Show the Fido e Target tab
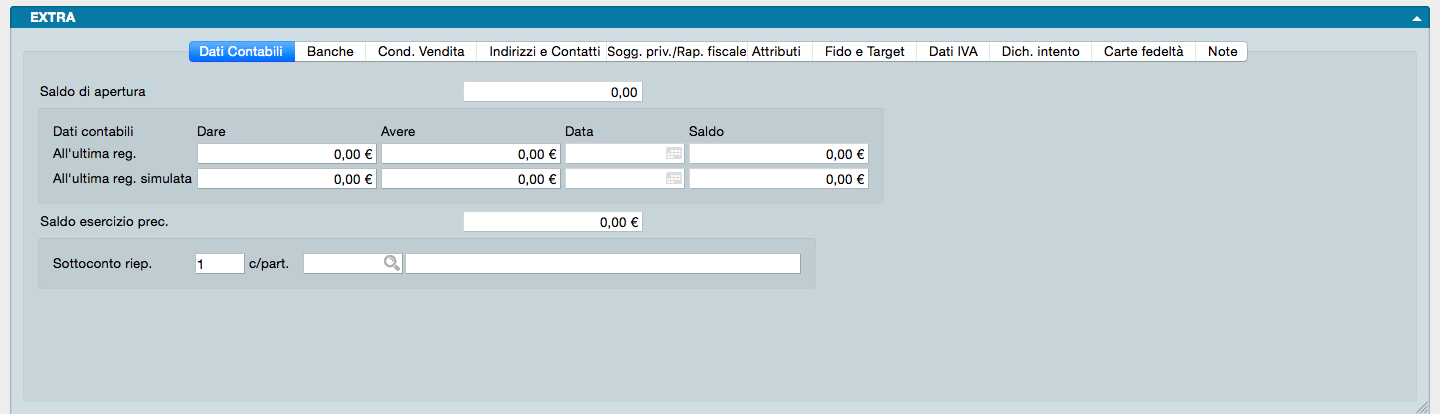 pos(865,52)
